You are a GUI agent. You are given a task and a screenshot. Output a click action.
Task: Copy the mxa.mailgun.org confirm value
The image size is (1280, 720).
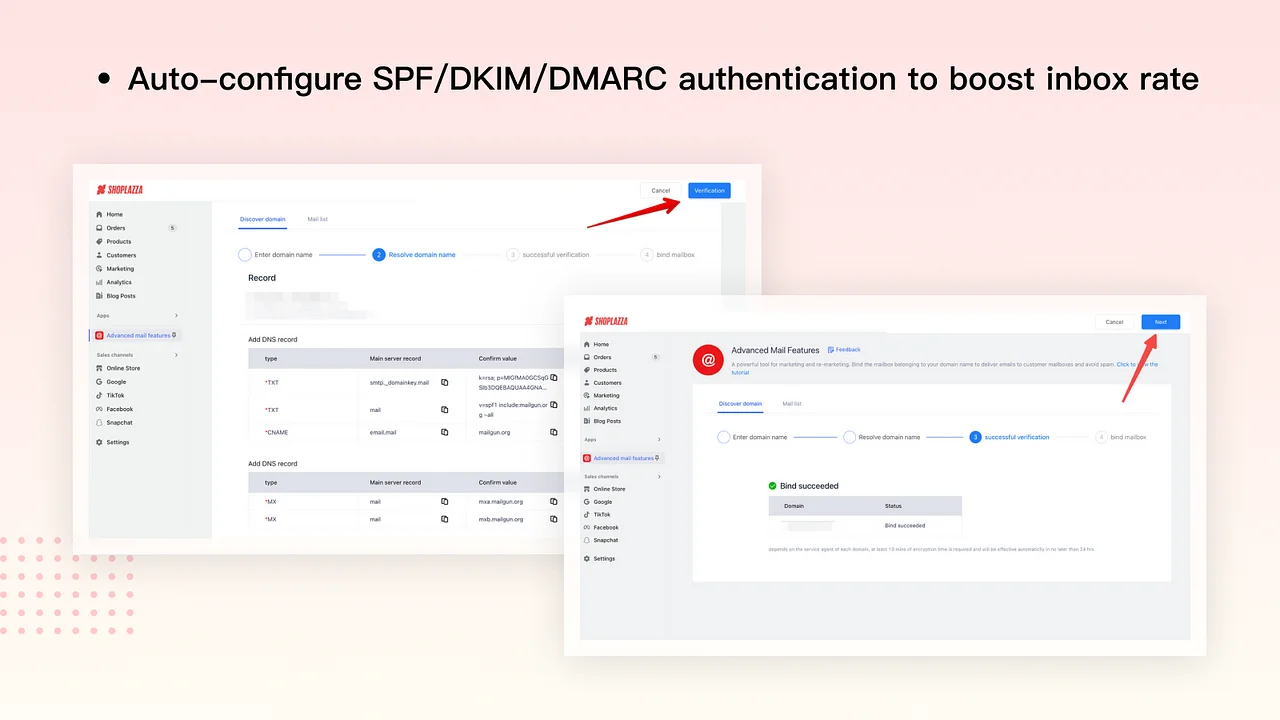pyautogui.click(x=553, y=502)
